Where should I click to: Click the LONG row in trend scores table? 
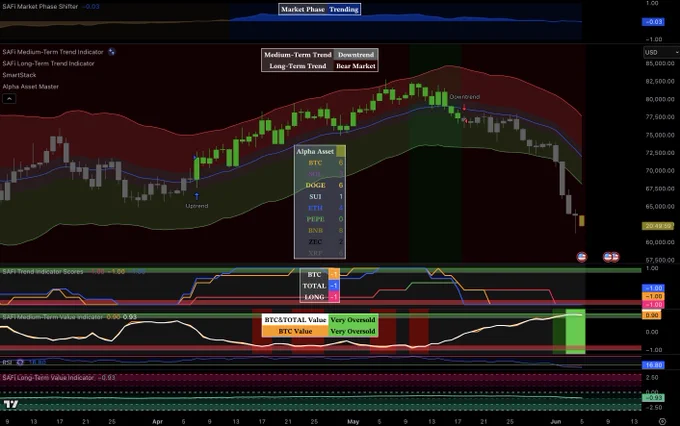point(320,297)
